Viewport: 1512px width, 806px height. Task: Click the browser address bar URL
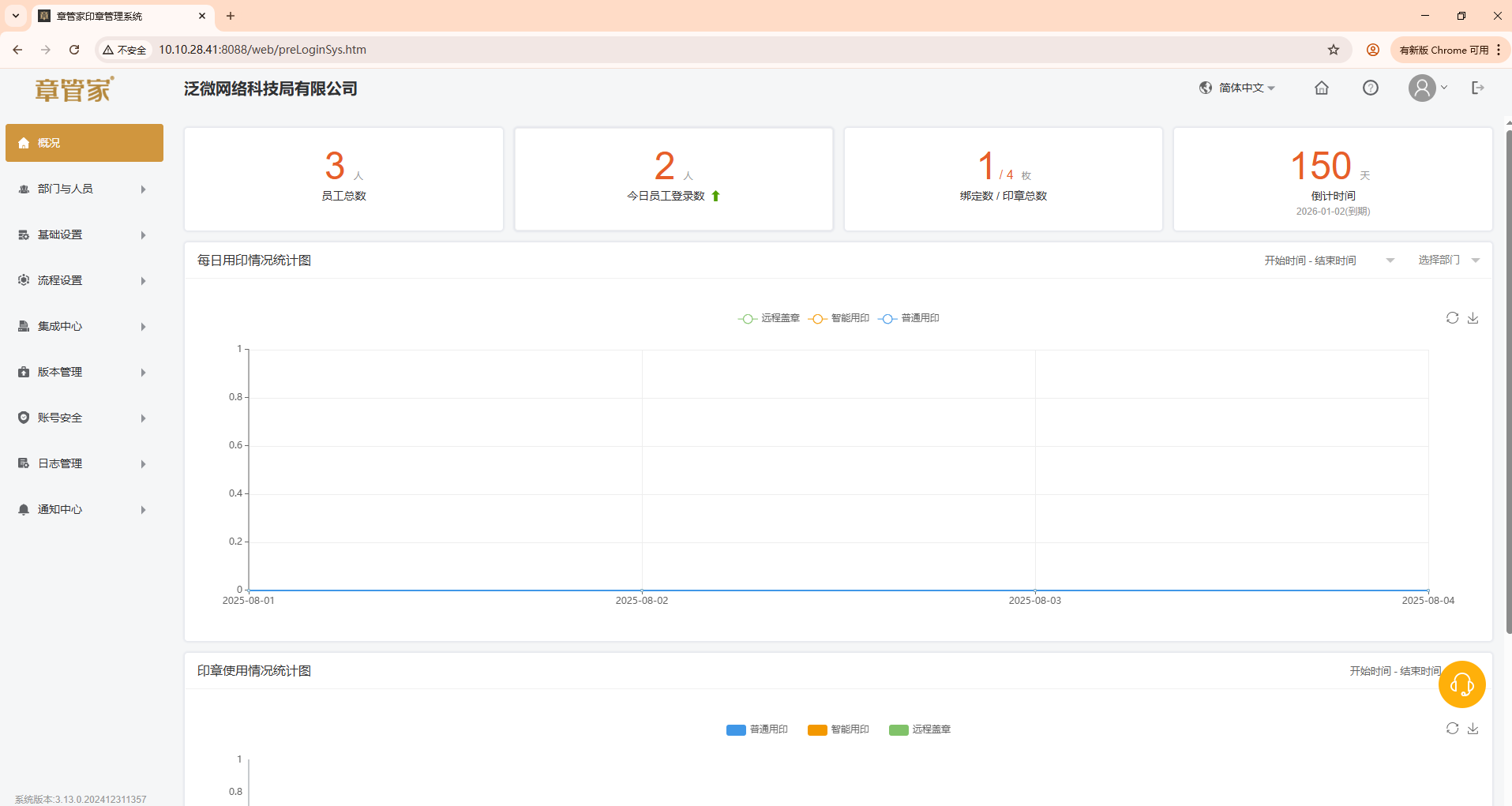point(262,50)
